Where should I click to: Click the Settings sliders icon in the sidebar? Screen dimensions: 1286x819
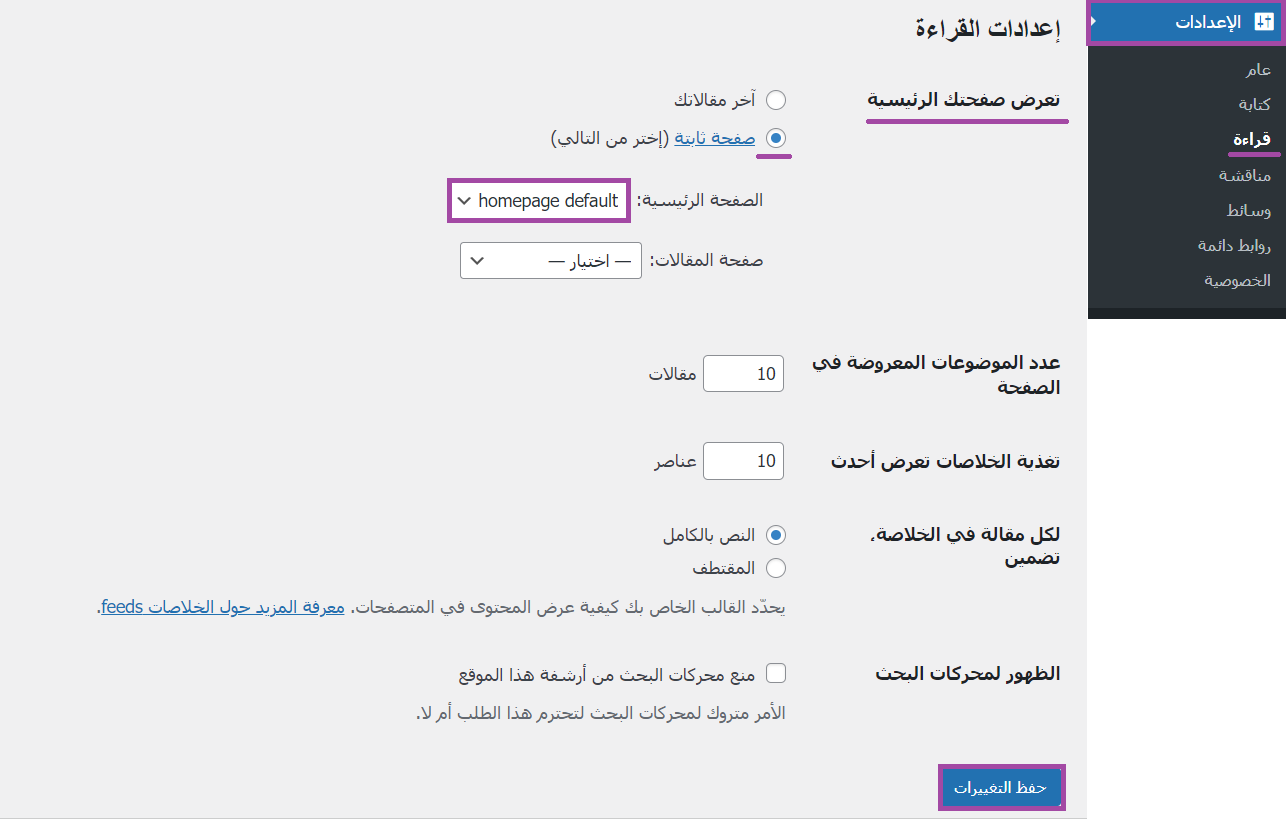1263,22
